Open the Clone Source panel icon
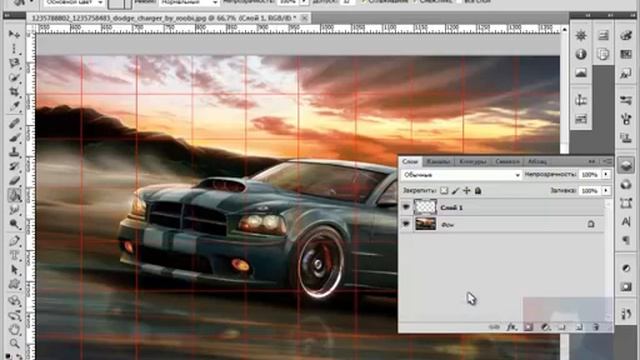The width and height of the screenshot is (640, 360). click(x=626, y=137)
